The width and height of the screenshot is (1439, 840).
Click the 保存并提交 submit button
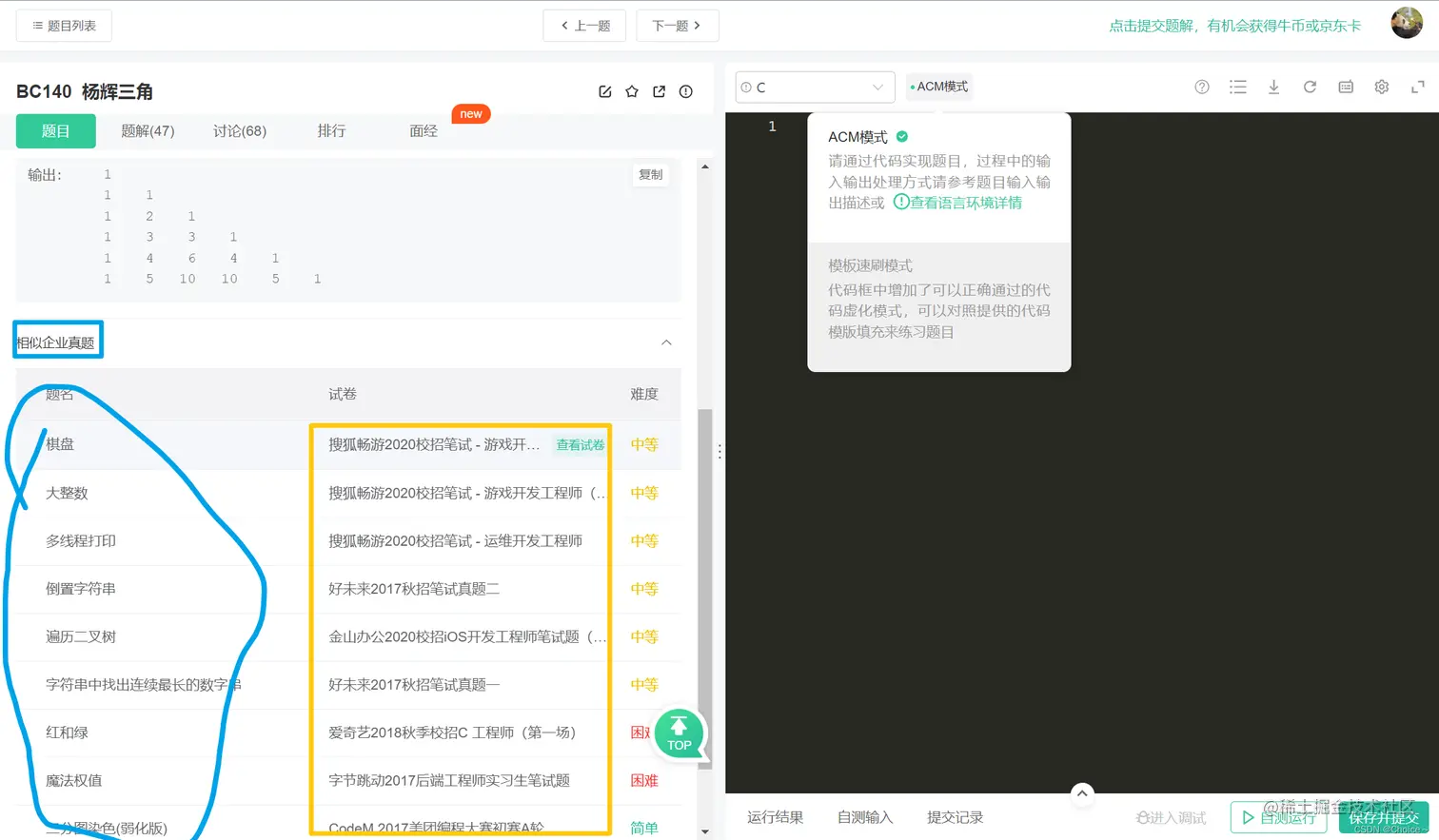click(x=1383, y=816)
